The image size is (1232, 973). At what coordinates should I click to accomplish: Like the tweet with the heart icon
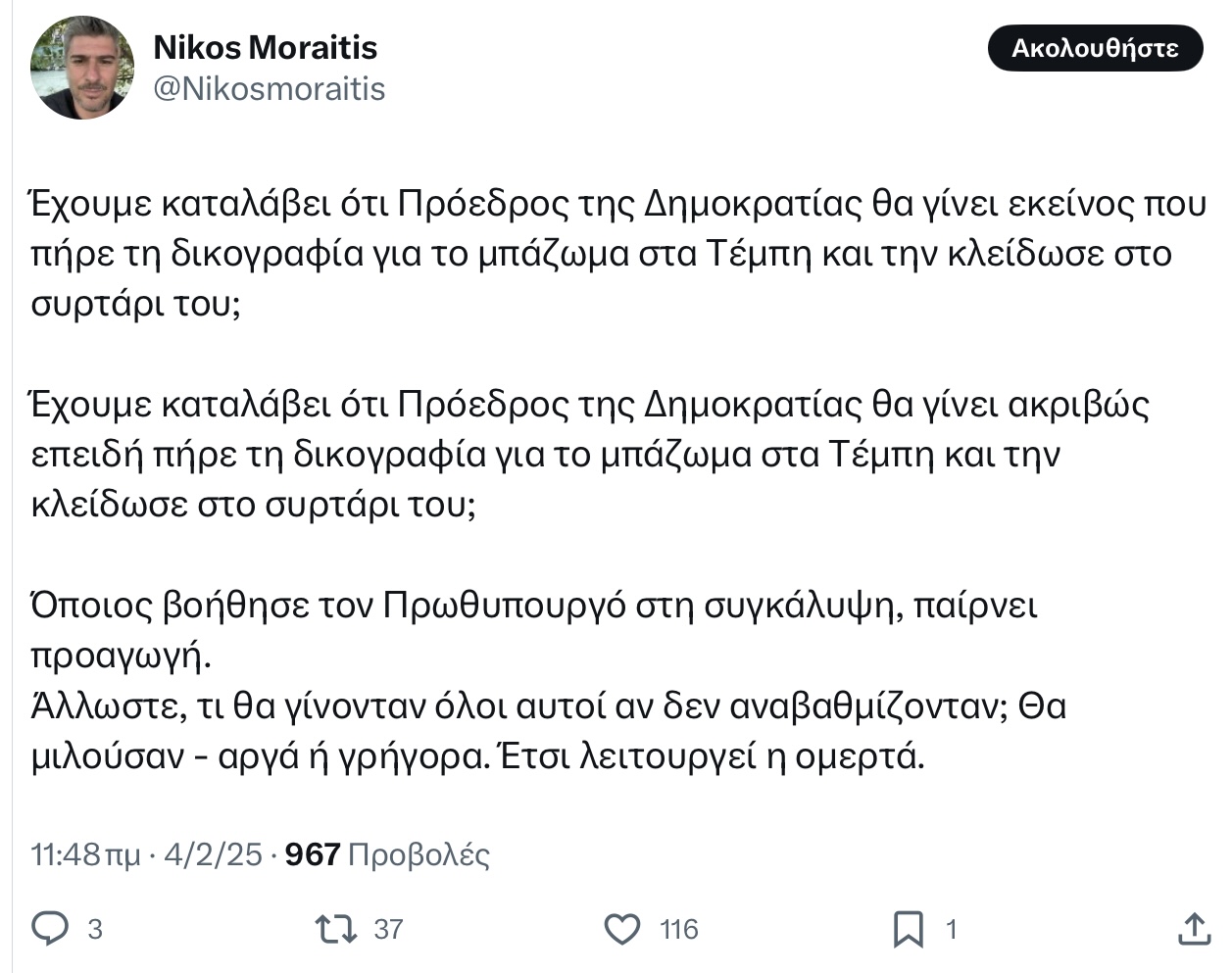tap(621, 928)
